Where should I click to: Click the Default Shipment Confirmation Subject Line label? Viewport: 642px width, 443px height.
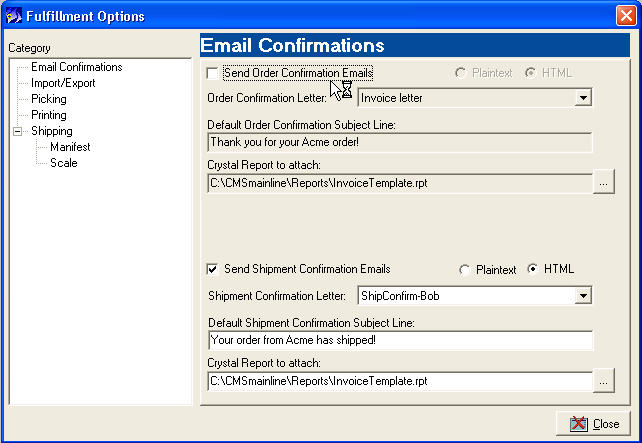[x=311, y=323]
